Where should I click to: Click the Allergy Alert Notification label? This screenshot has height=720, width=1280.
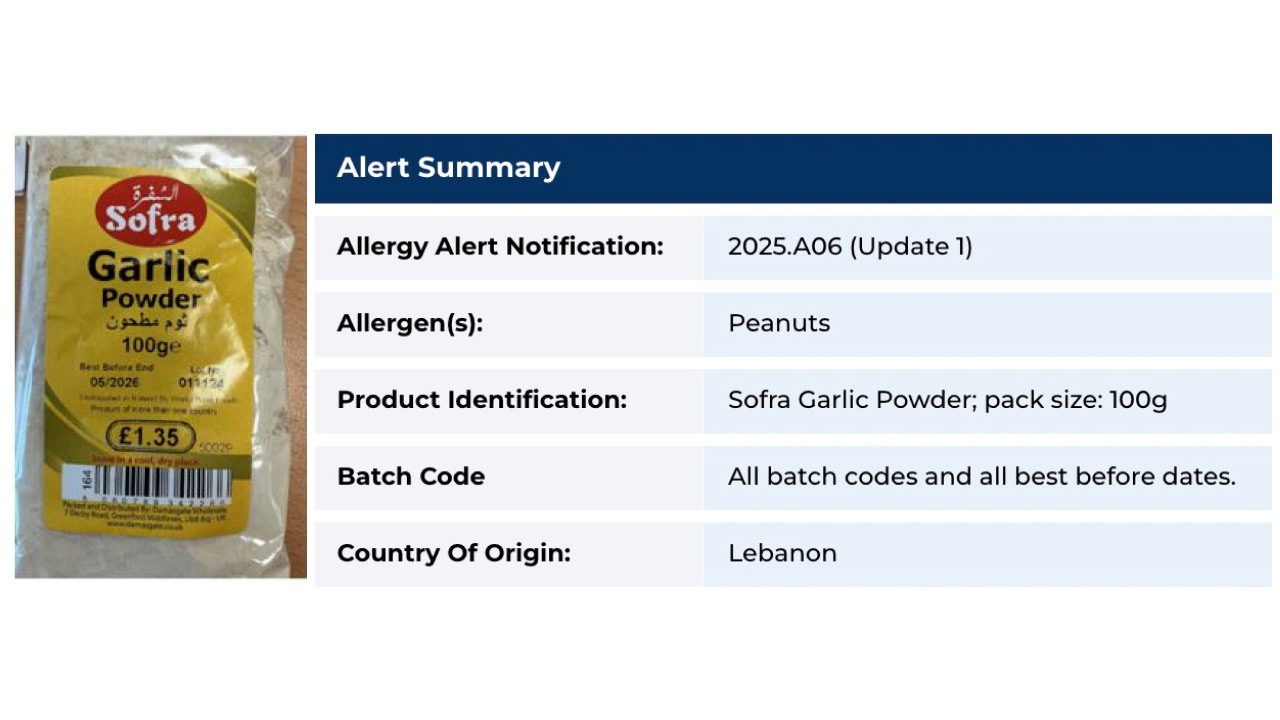pyautogui.click(x=500, y=246)
